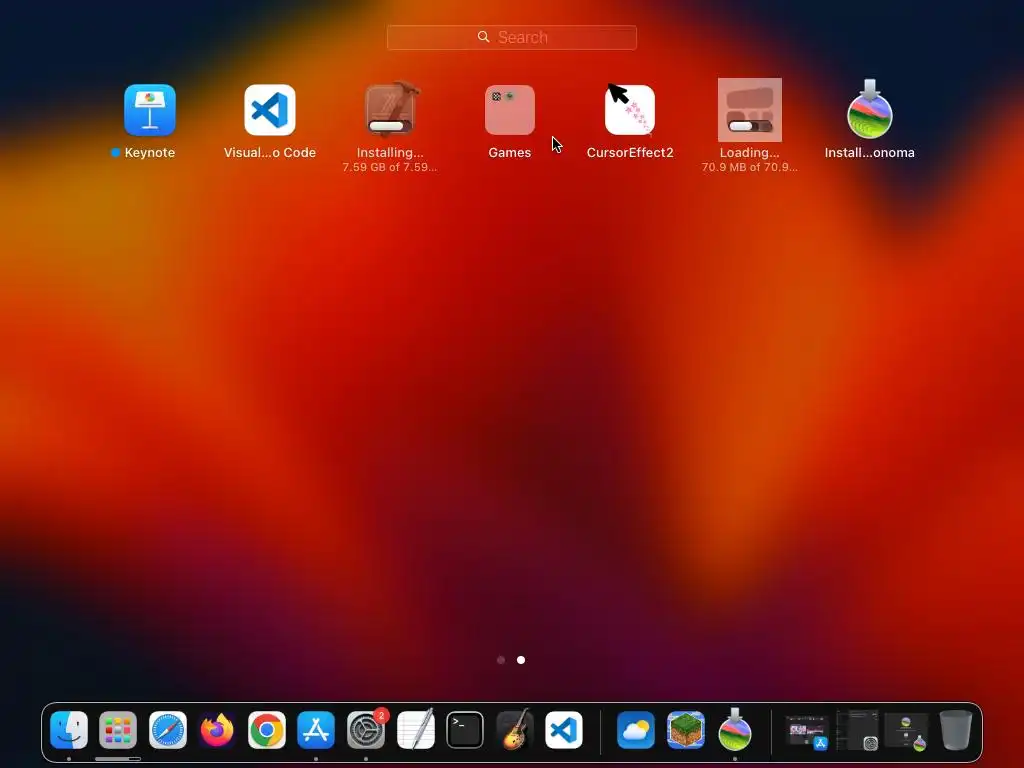The image size is (1024, 768).
Task: Restore the minimized macOS installer window
Action: coord(906,731)
